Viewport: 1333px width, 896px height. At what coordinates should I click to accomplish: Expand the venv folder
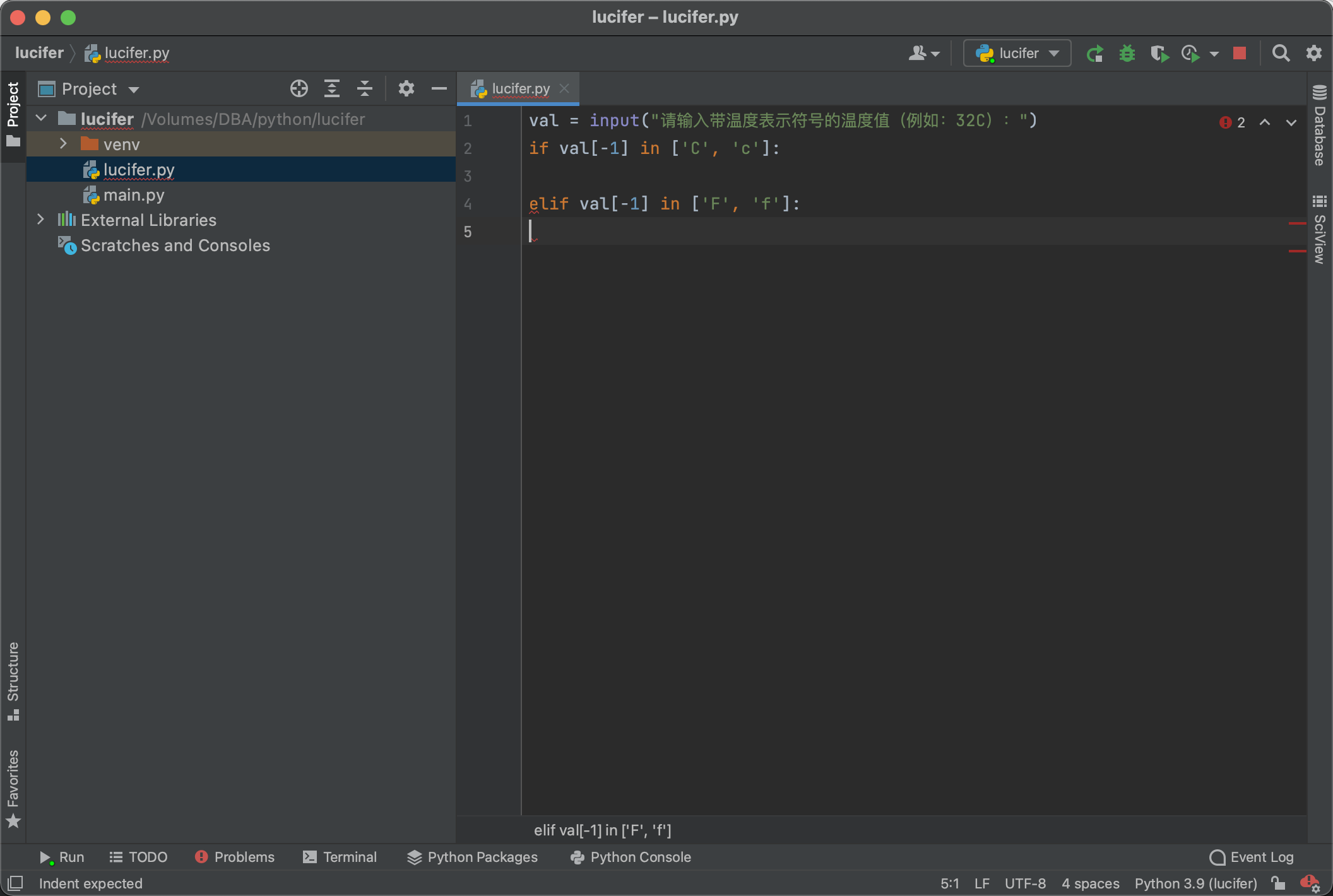pos(63,144)
